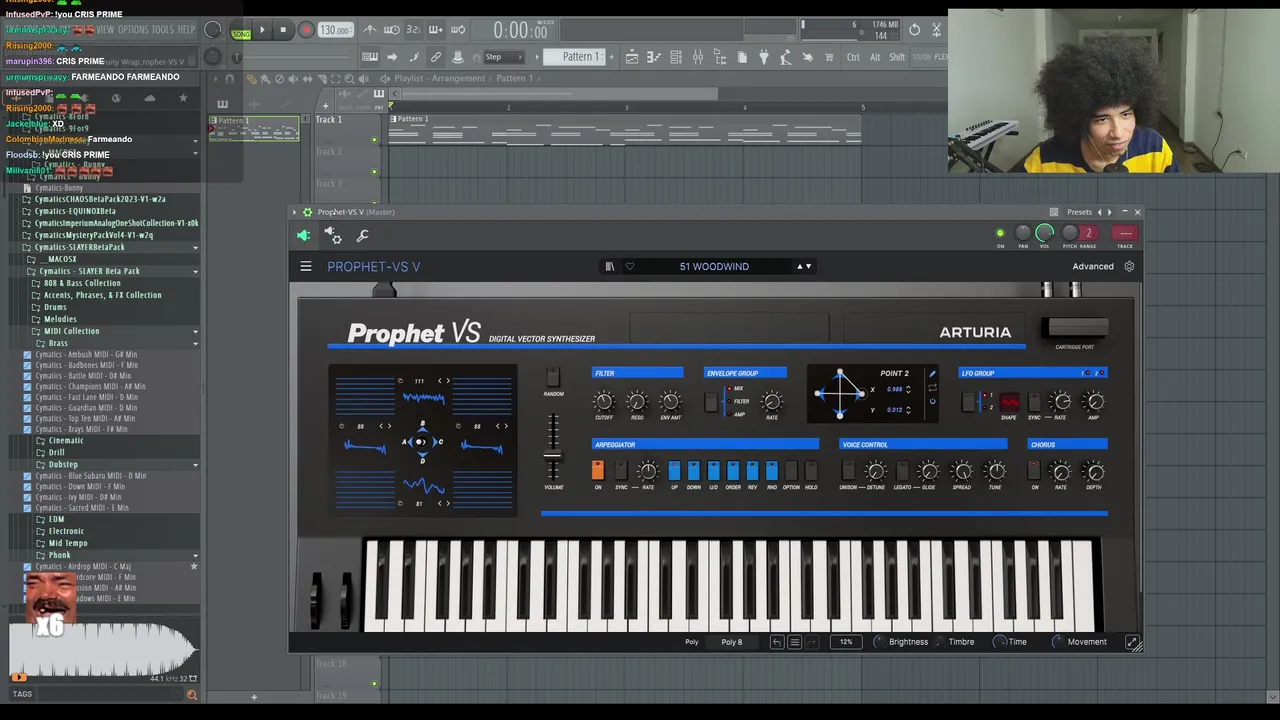1280x720 pixels.
Task: Click the 130.000 tempo field
Action: [x=335, y=30]
